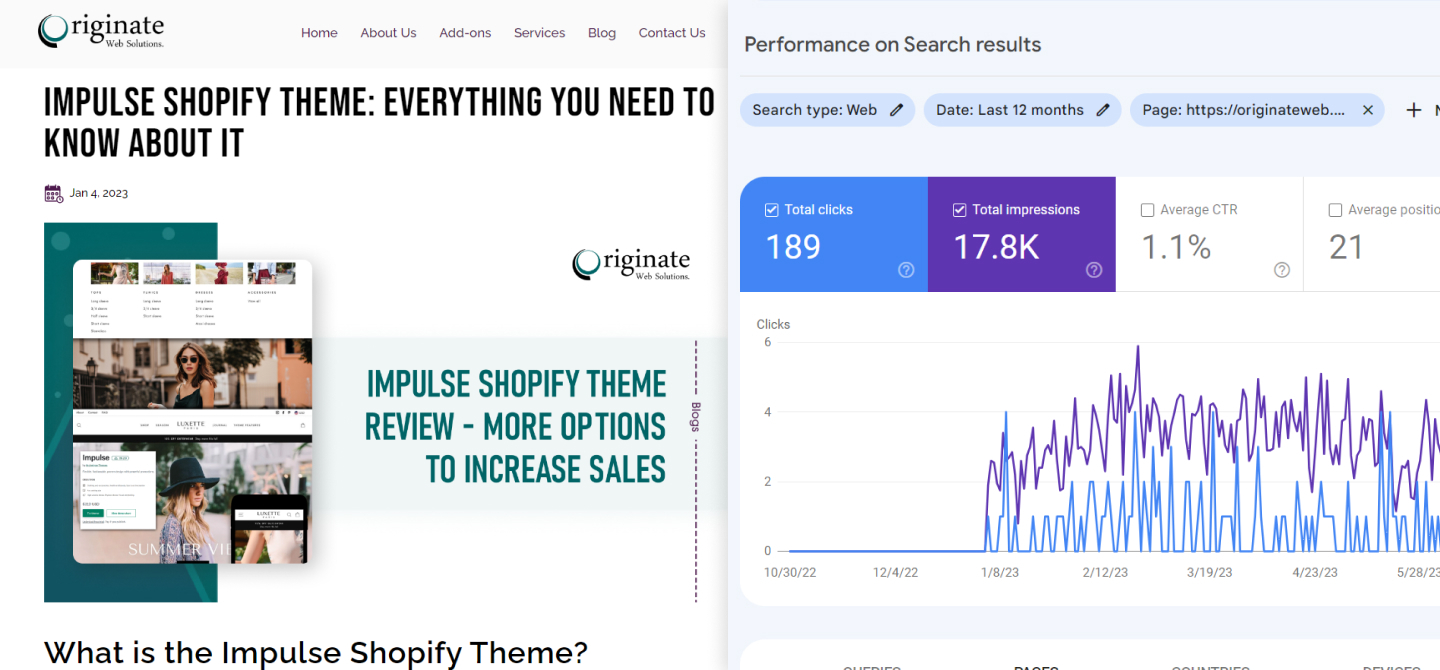Add a new filter with plus icon
Image resolution: width=1440 pixels, height=670 pixels.
(x=1414, y=110)
